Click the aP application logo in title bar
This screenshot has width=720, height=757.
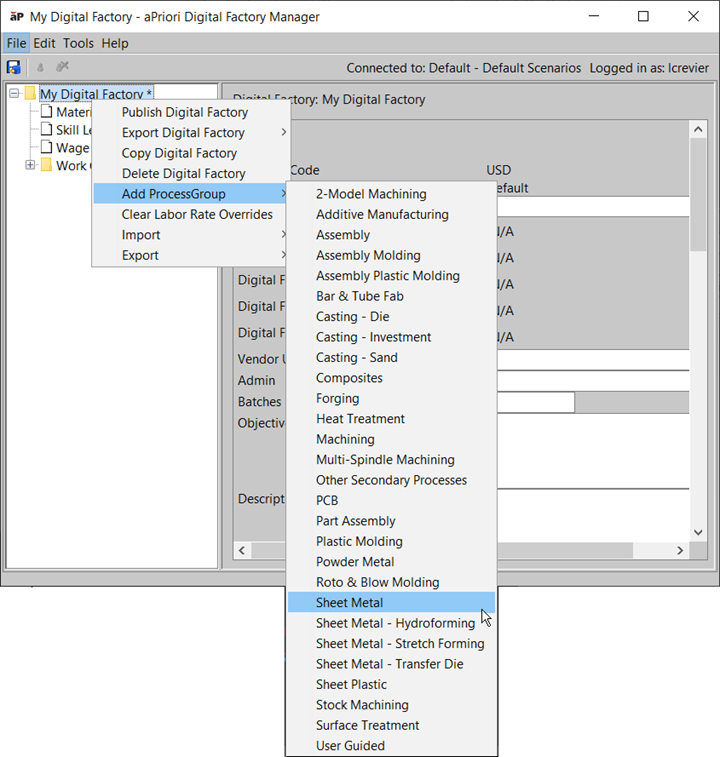coord(16,16)
